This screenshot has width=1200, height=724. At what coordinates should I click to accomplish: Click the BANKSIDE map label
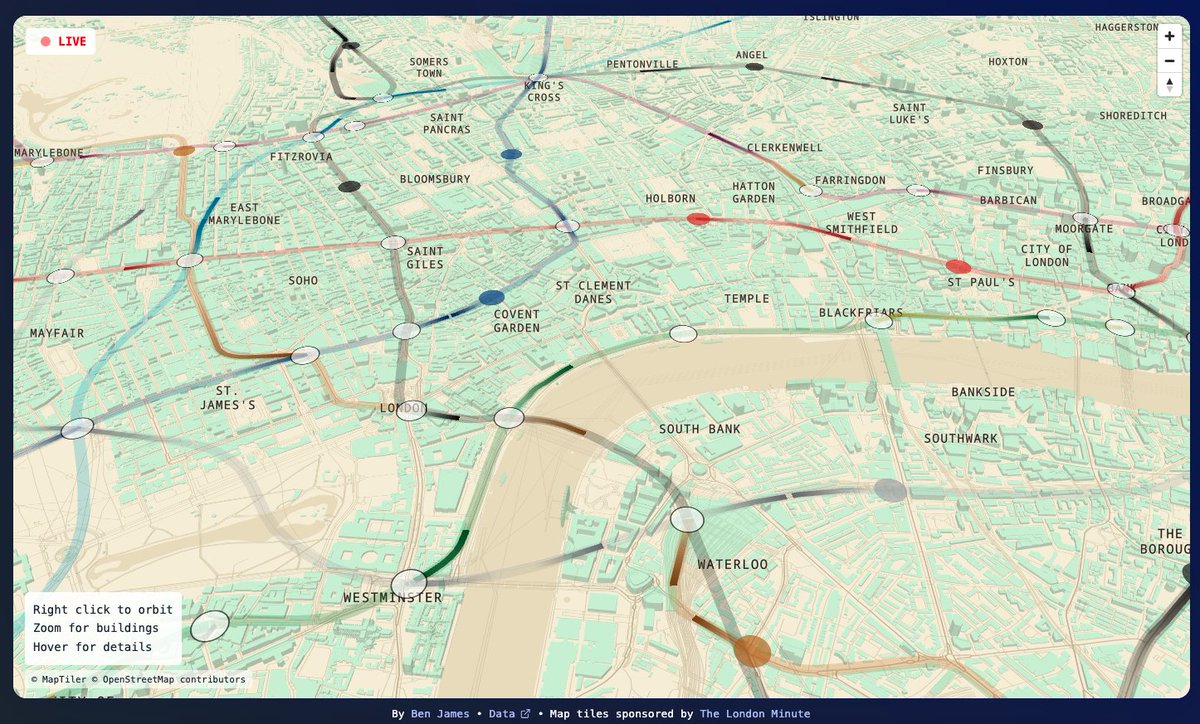pyautogui.click(x=983, y=392)
